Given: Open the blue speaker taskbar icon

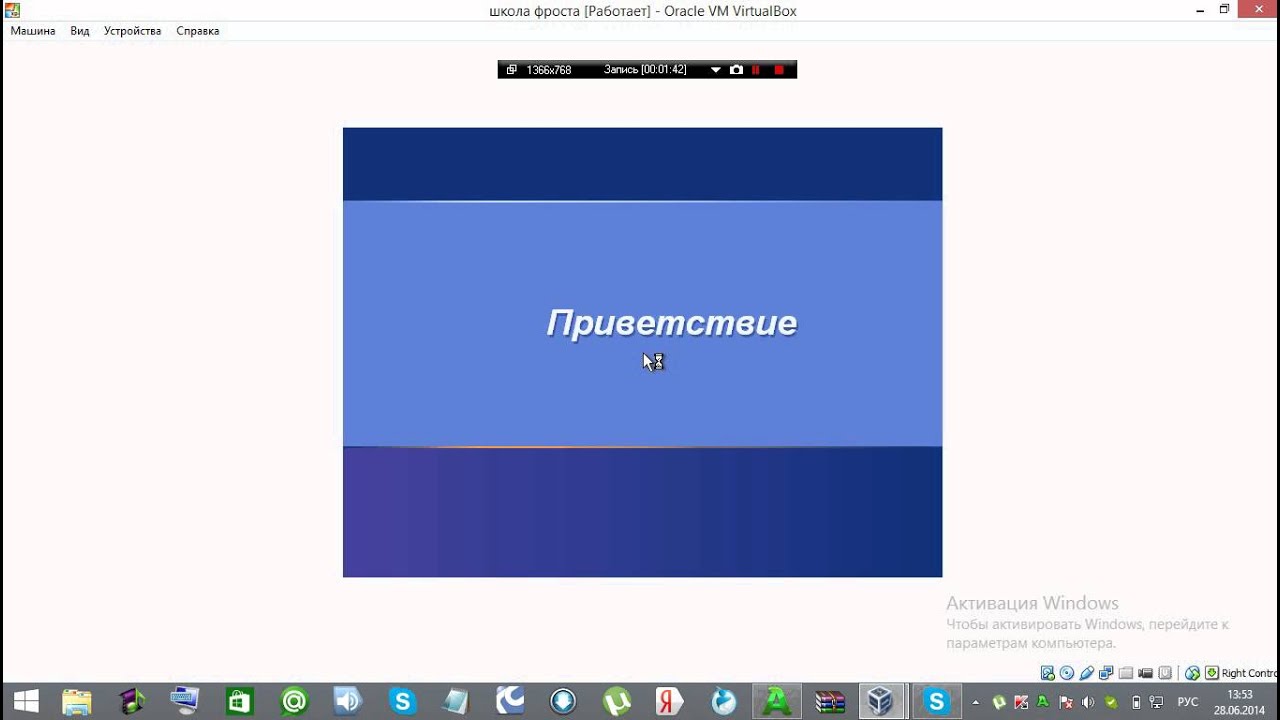Looking at the screenshot, I should coord(348,701).
